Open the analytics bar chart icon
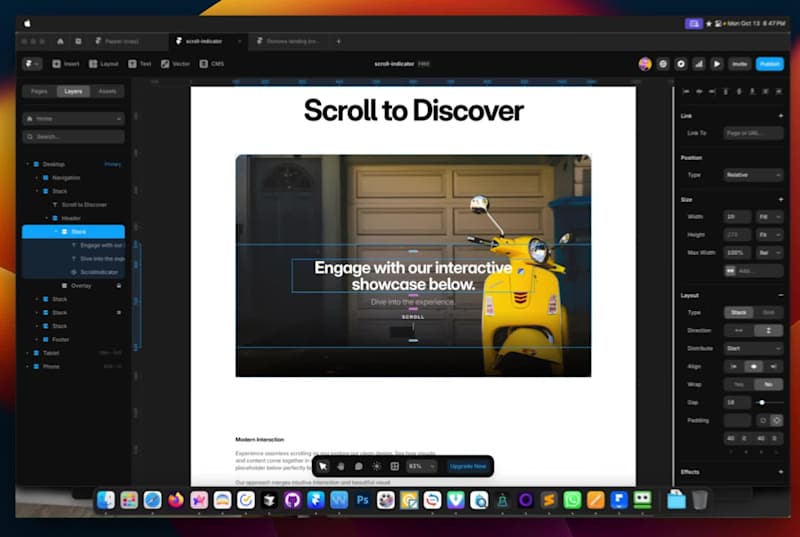Screen dimensions: 800x537 [x=698, y=64]
